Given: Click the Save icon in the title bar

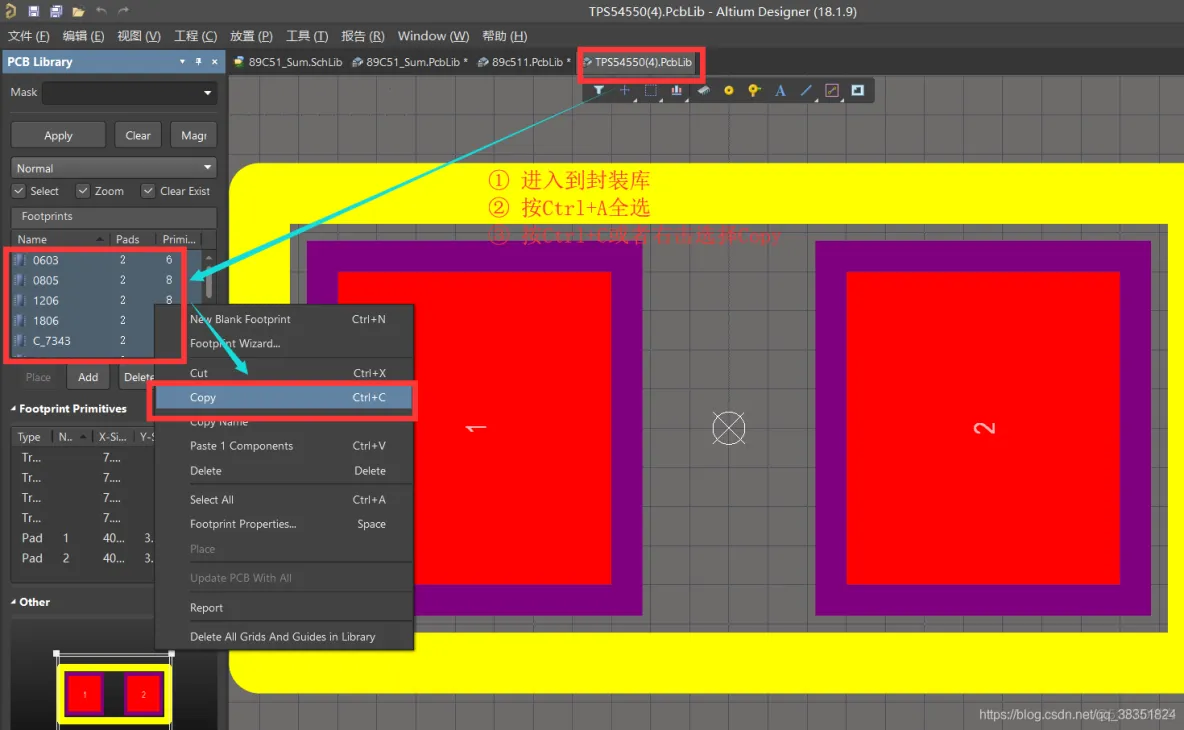Looking at the screenshot, I should click(x=34, y=11).
